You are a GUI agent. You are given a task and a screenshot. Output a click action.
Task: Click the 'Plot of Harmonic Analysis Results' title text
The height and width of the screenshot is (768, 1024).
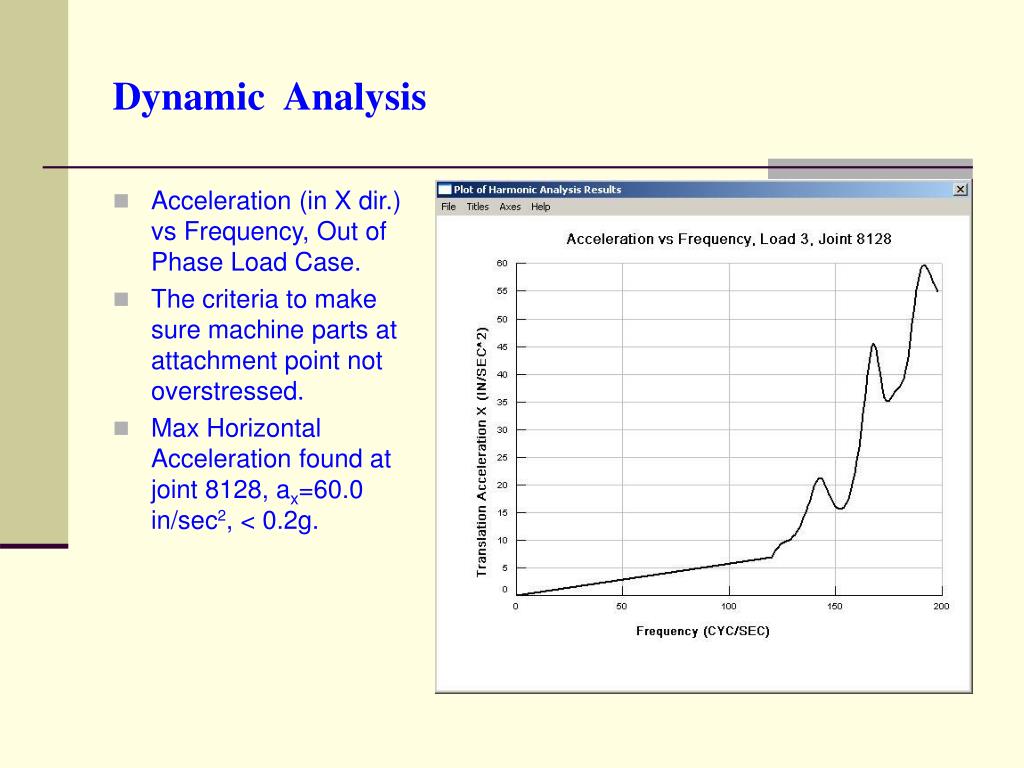pos(537,189)
